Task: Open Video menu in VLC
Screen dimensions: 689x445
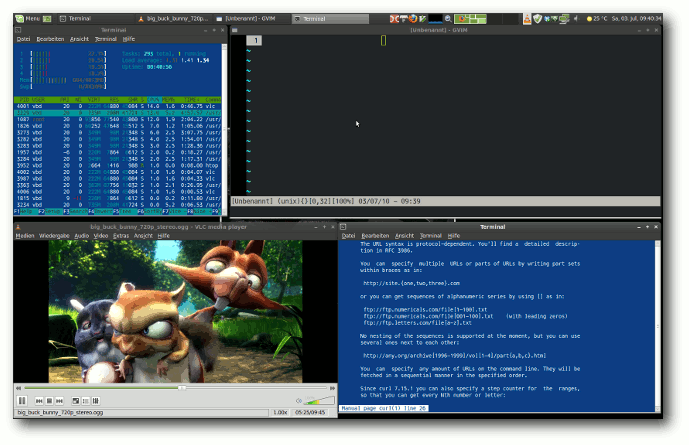Action: click(x=101, y=236)
